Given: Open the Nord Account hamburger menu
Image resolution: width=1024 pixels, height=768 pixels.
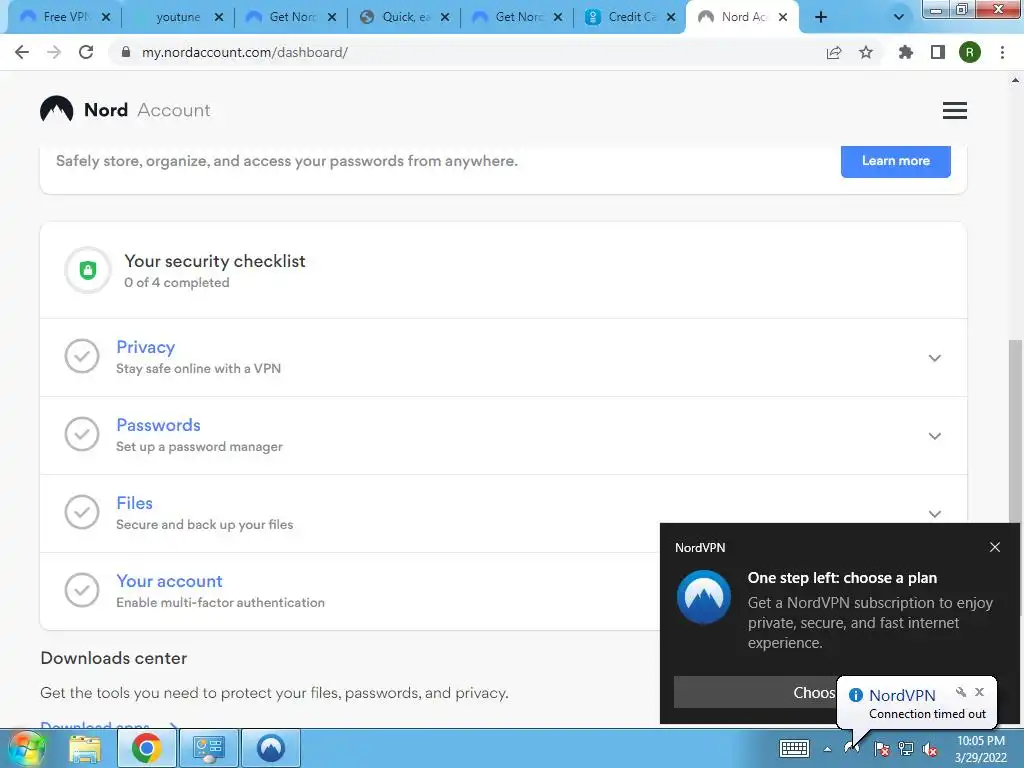Looking at the screenshot, I should point(955,110).
